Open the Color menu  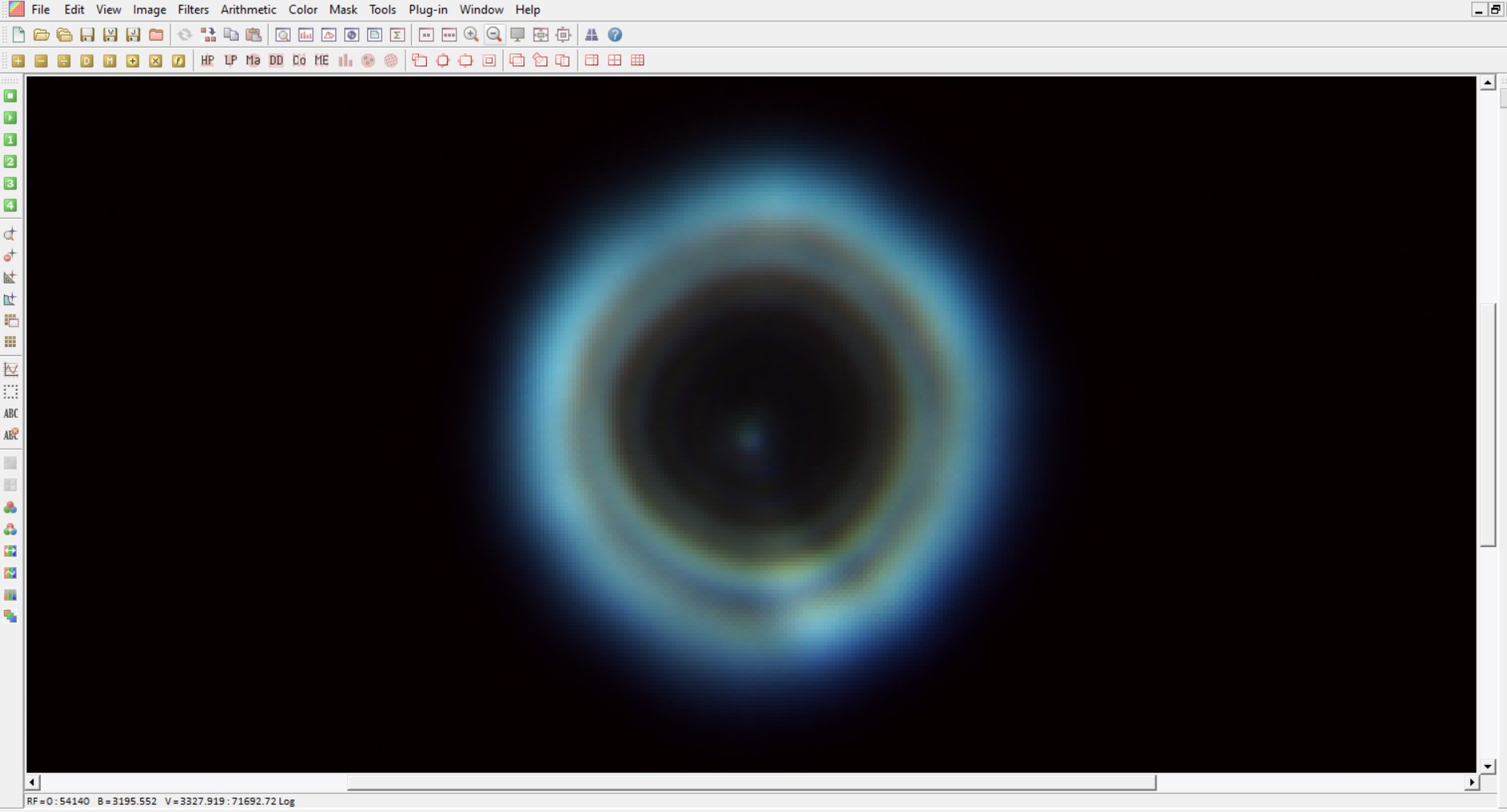(303, 10)
